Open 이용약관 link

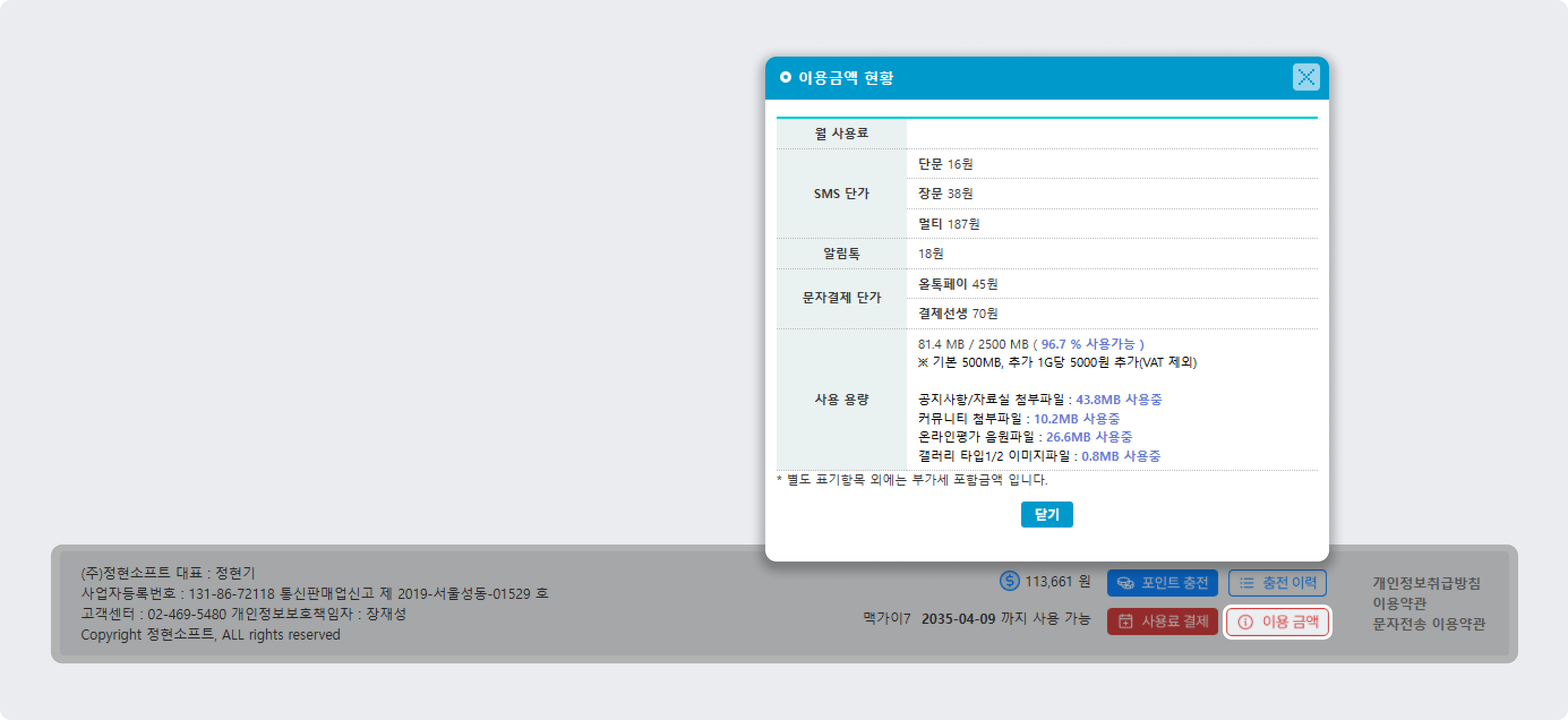1399,603
